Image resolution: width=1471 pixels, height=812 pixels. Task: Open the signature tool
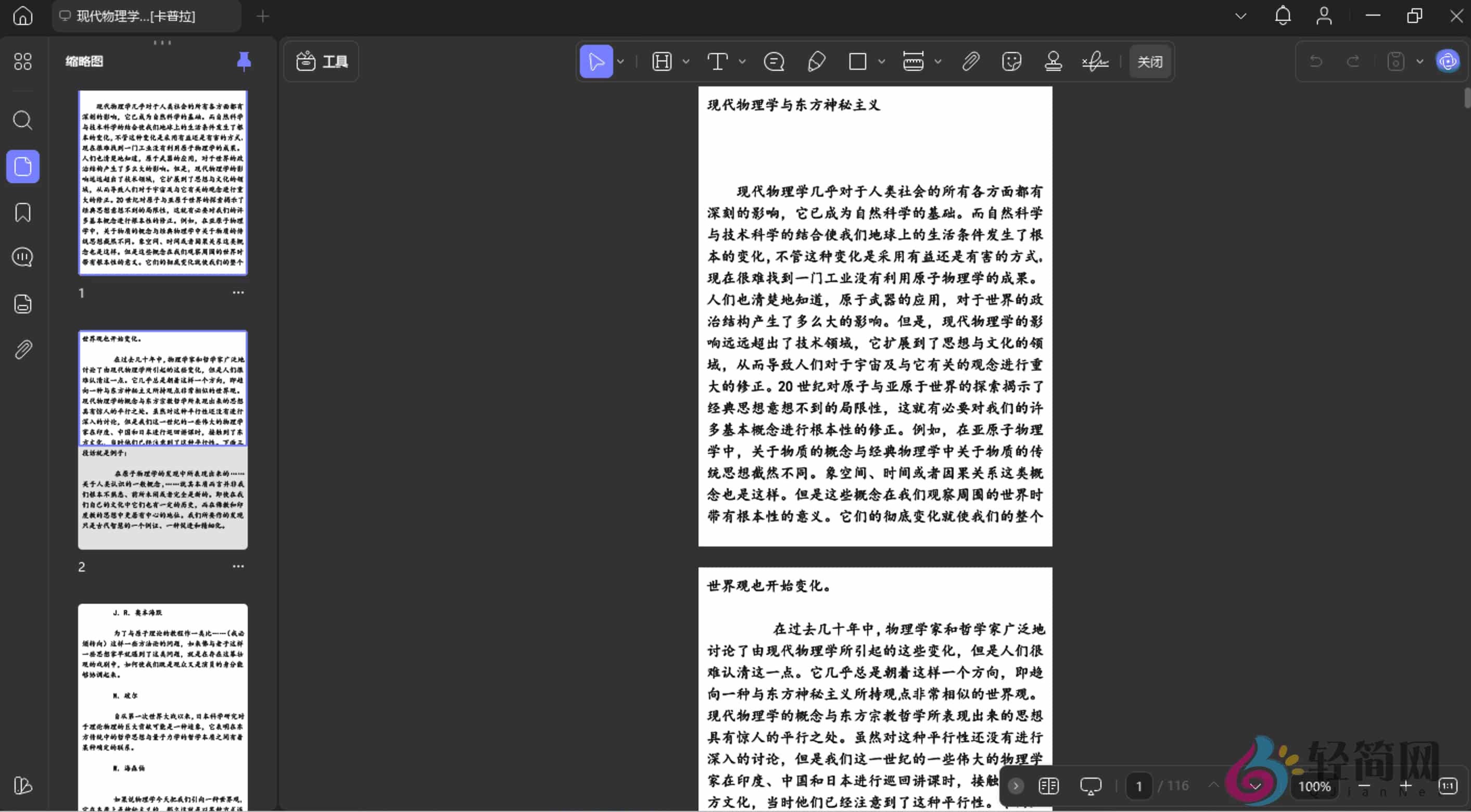[x=1095, y=61]
